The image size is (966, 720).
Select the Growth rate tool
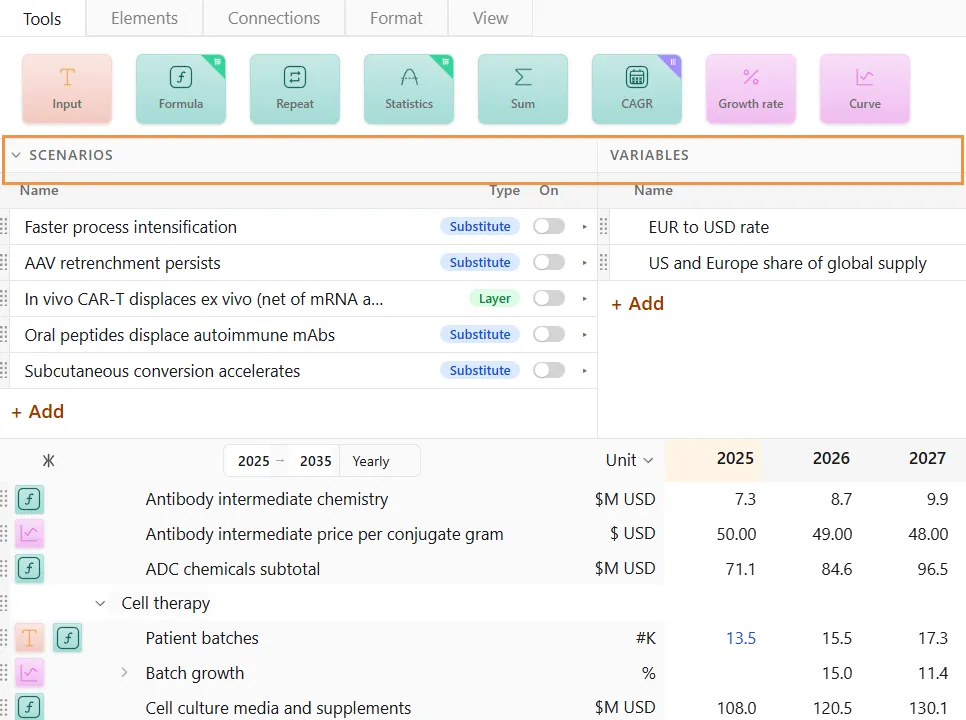[750, 89]
